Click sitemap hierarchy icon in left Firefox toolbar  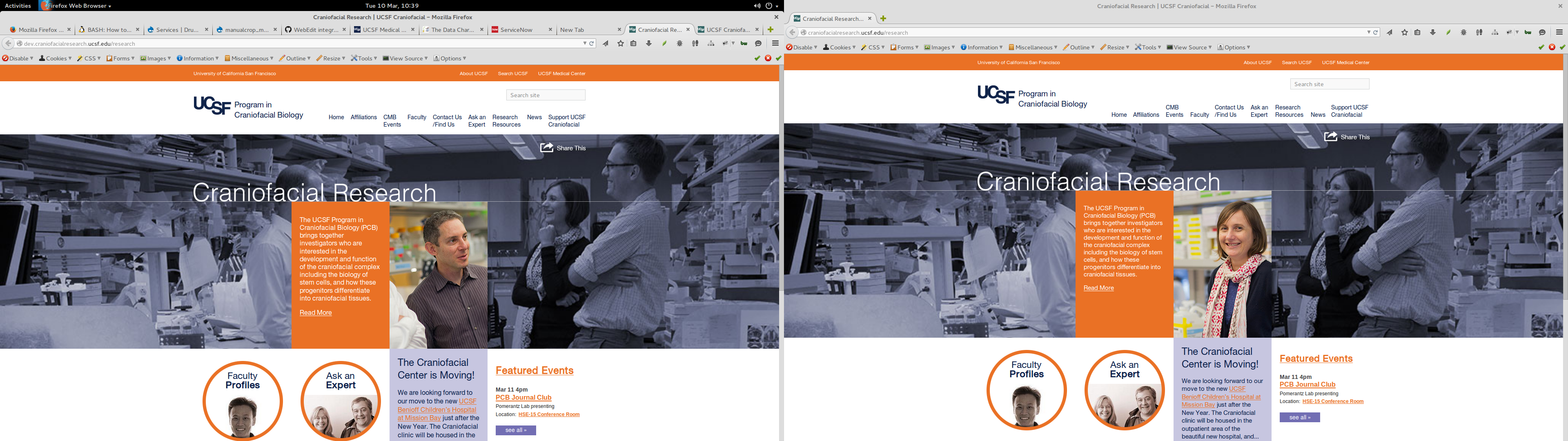click(x=711, y=44)
